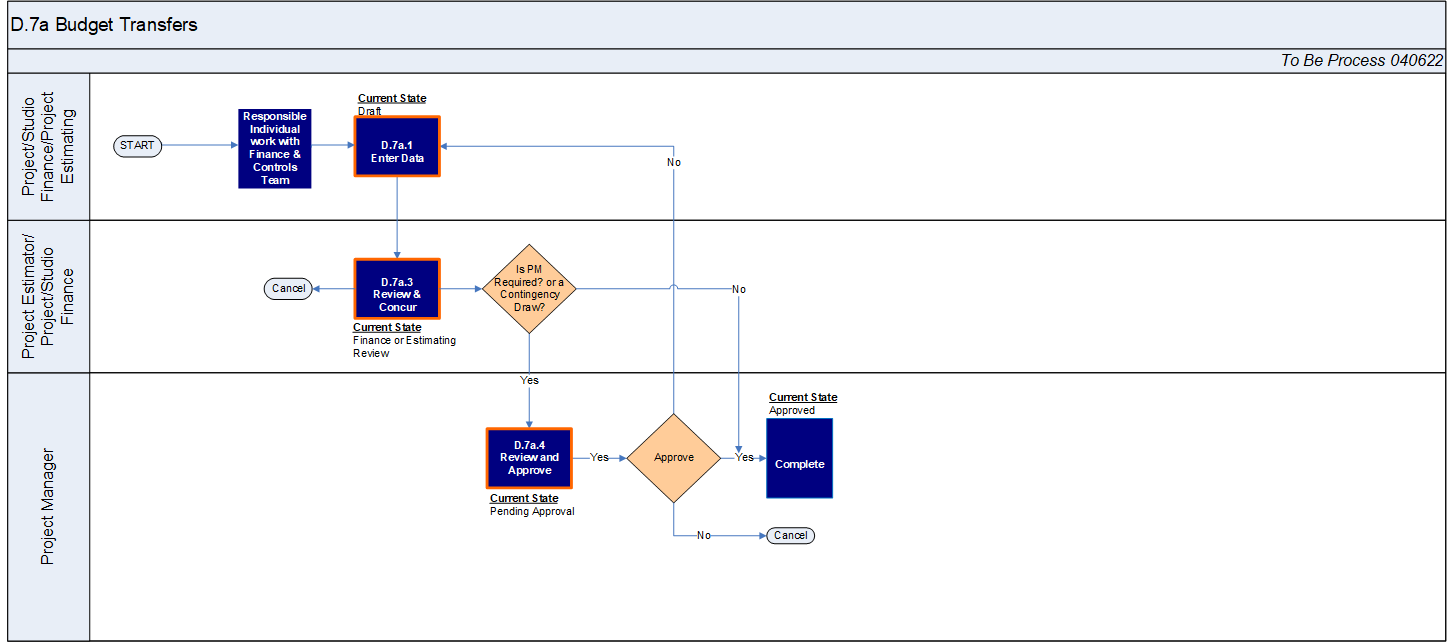Select the Project/Studio Finance/Project Estimating lane label

pyautogui.click(x=48, y=146)
